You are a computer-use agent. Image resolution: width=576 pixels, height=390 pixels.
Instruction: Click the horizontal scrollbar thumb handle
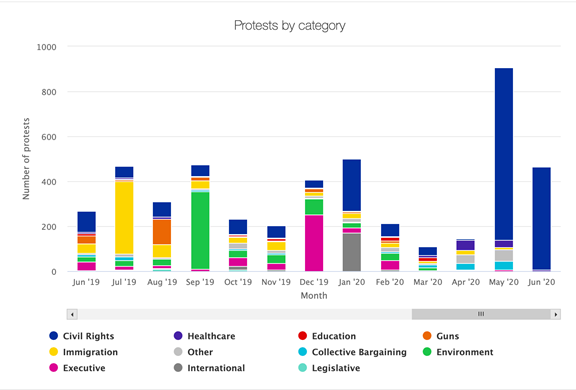(481, 314)
